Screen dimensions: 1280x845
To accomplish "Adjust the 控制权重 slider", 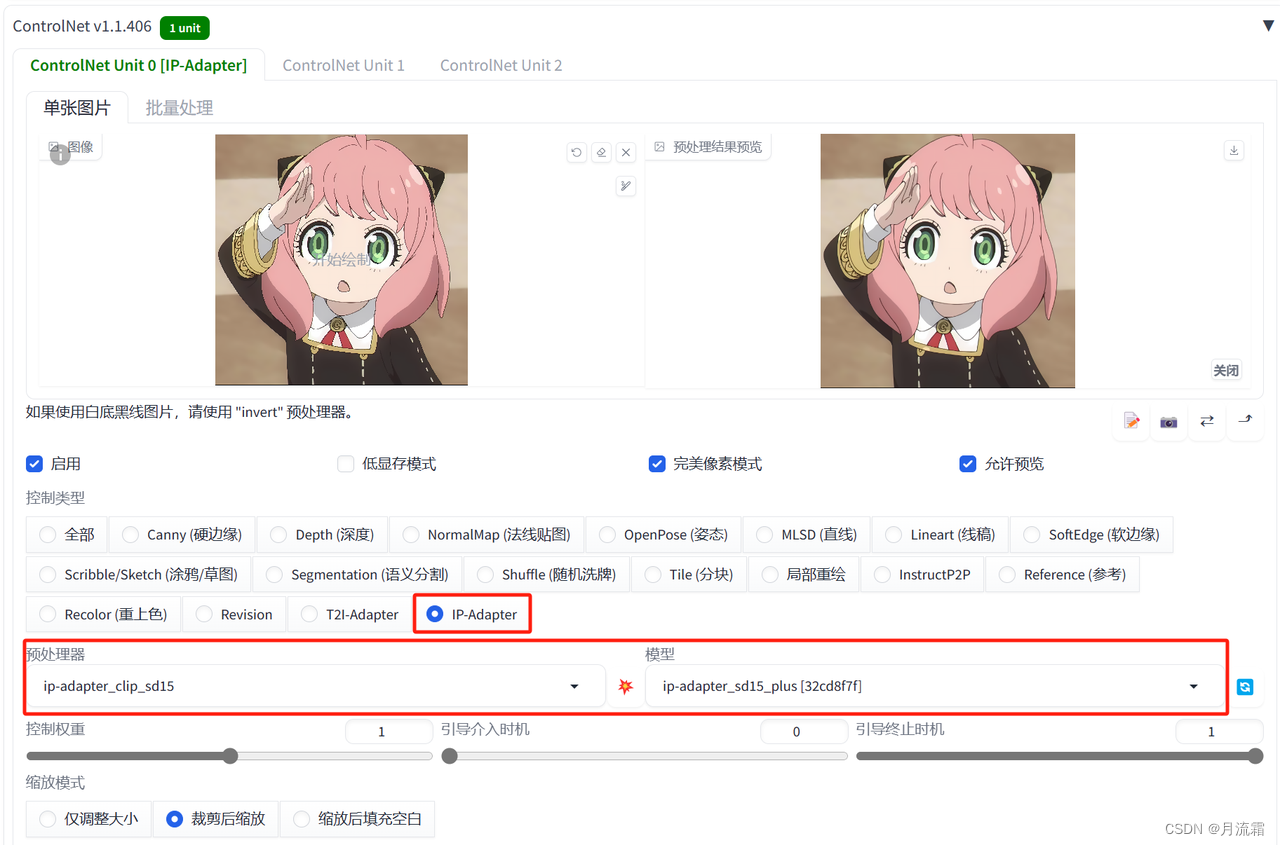I will 229,756.
